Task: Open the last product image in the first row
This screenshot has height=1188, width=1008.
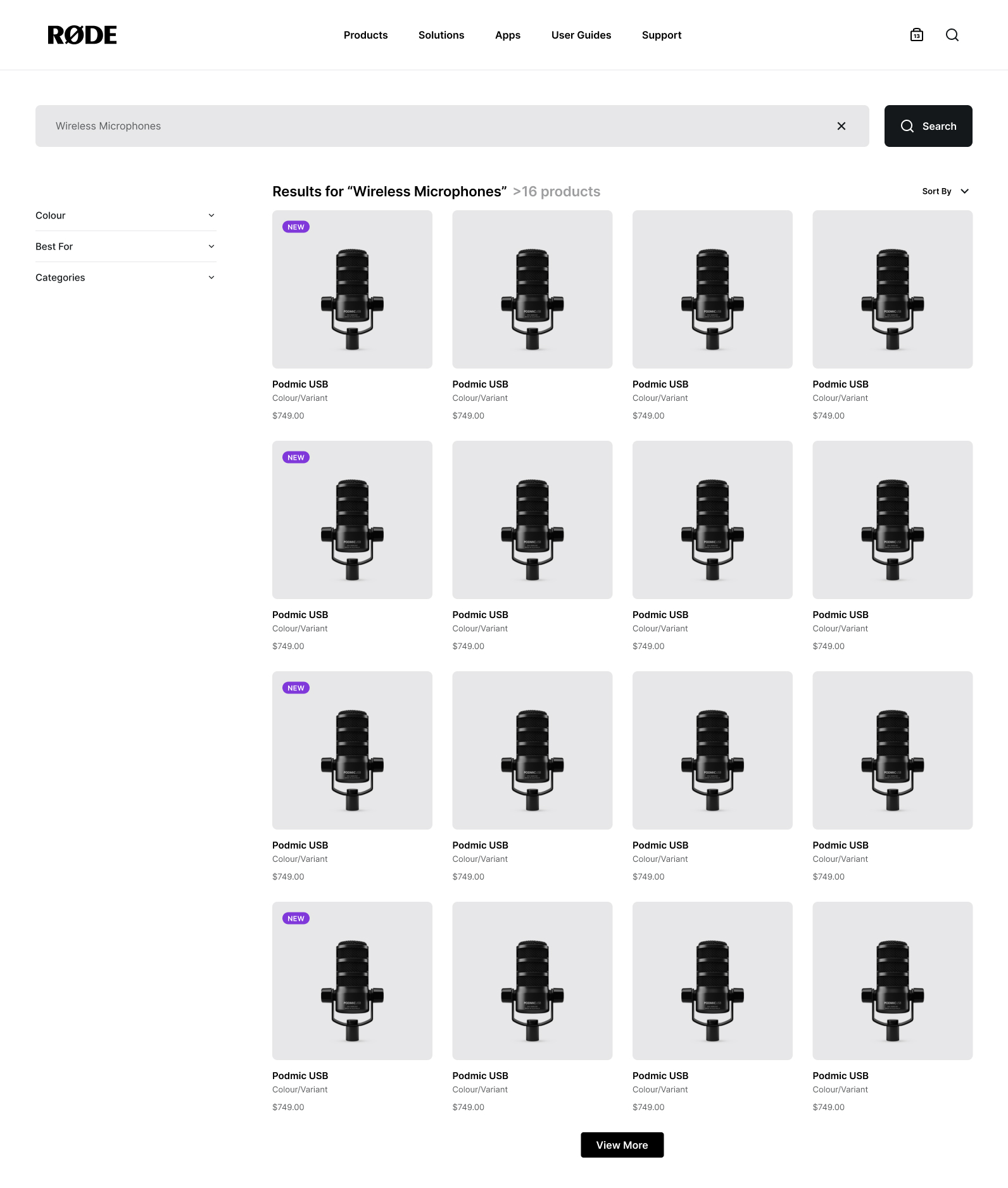Action: (x=893, y=289)
